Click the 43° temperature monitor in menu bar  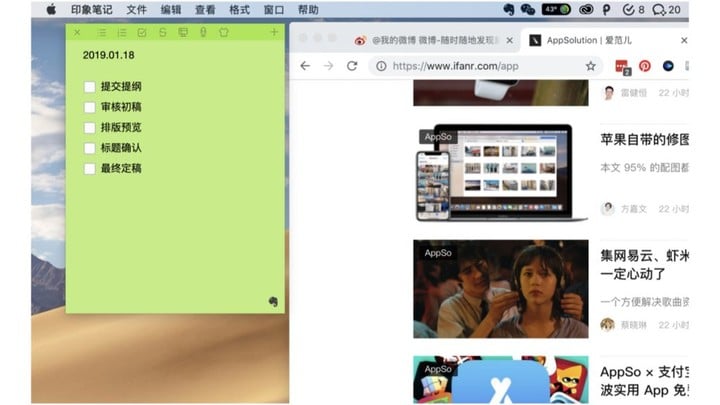556,9
